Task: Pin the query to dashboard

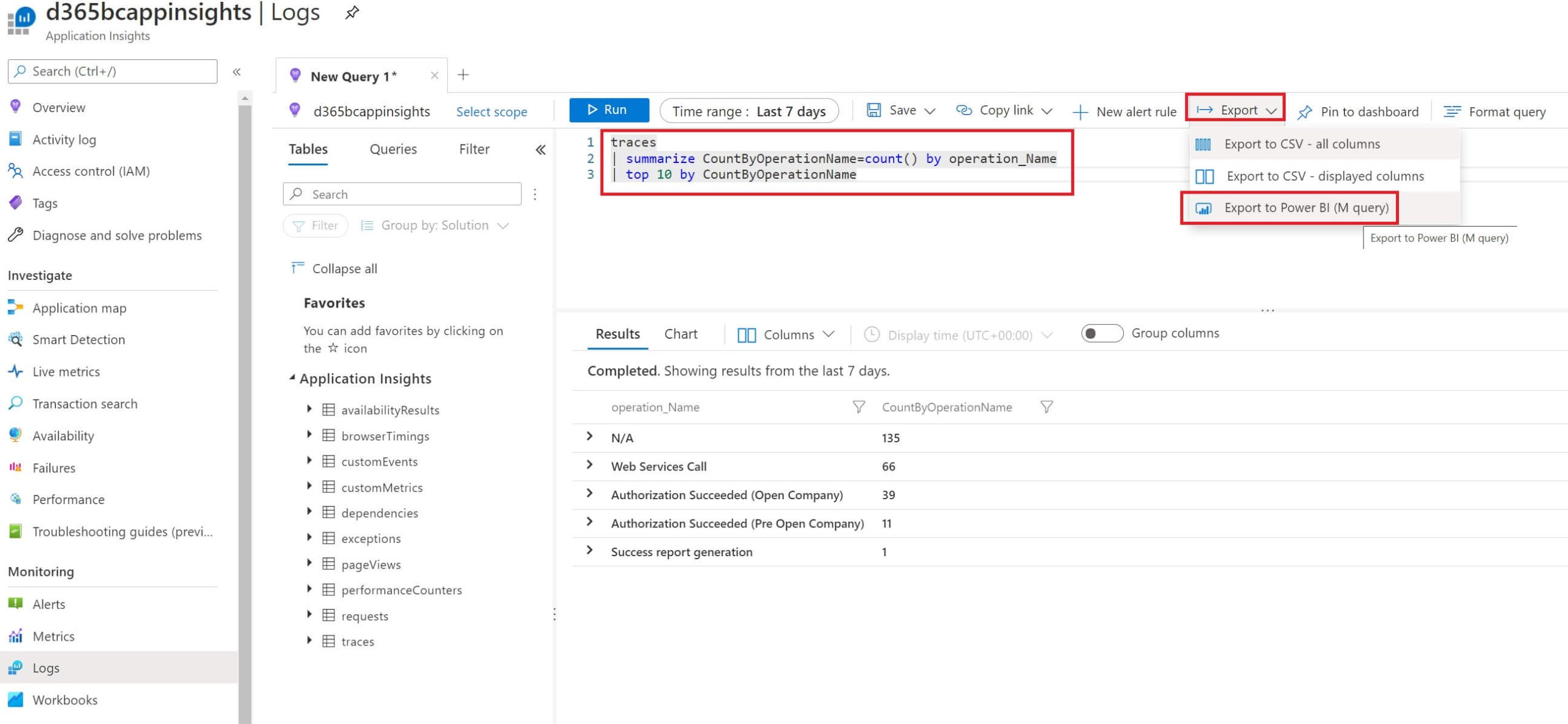Action: (x=1357, y=111)
